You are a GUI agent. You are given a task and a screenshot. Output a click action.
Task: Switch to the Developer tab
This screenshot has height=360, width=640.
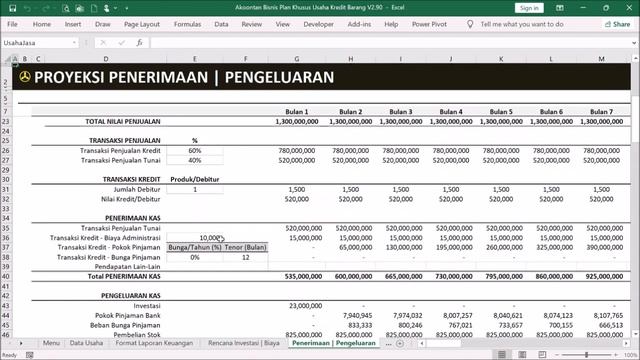click(318, 24)
